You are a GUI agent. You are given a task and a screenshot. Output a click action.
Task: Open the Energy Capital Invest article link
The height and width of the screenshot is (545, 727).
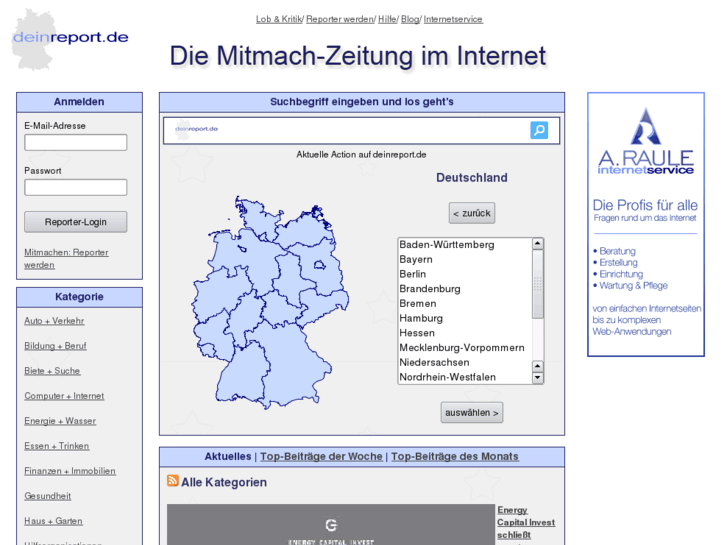(526, 525)
